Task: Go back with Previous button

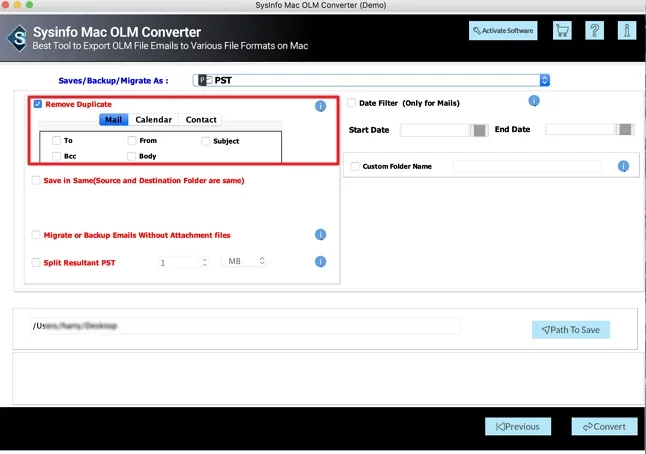Action: point(517,426)
